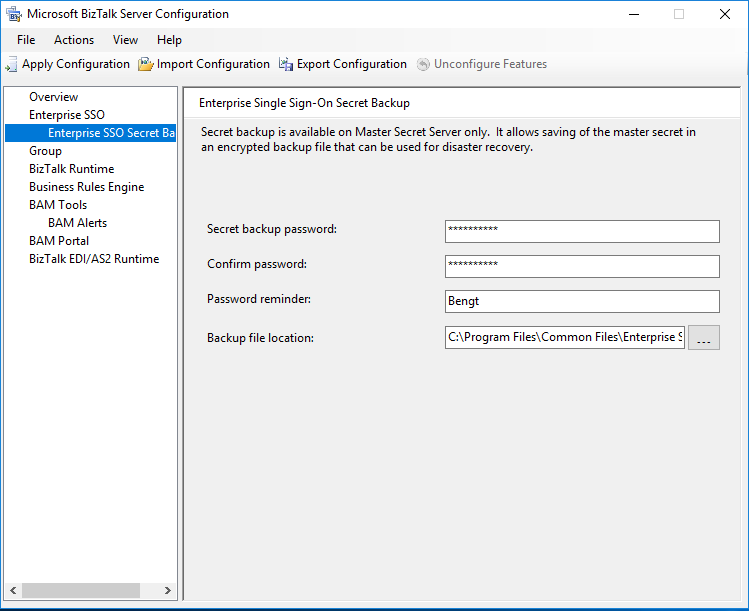Screen dimensions: 749x611
Task: Select BAM Alerts tree node
Action: [77, 223]
